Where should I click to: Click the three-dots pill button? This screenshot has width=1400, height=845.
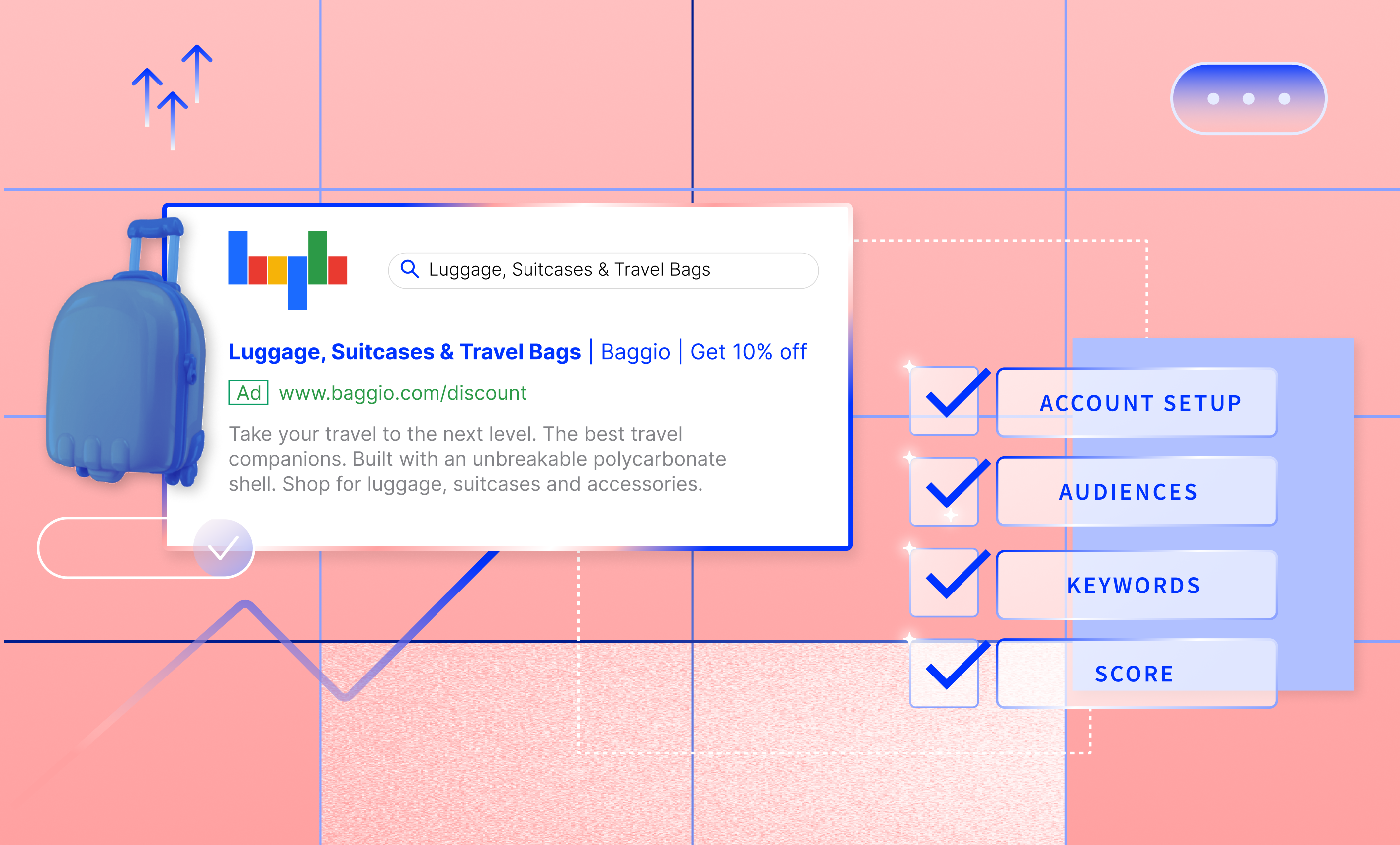point(1248,99)
